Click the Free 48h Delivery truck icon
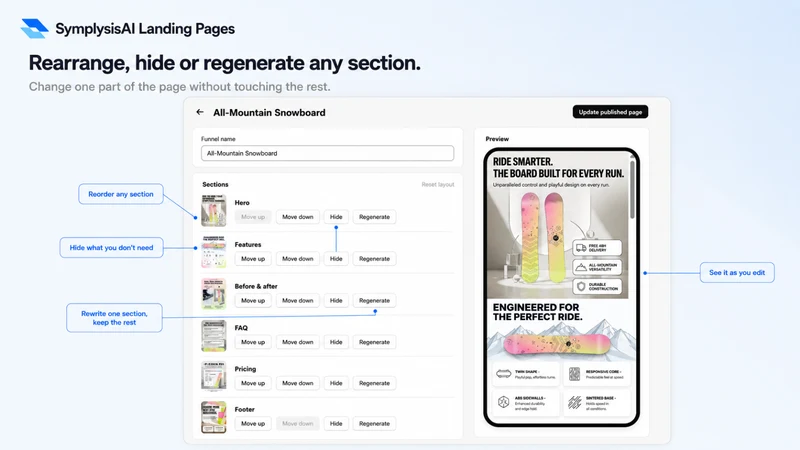 581,248
